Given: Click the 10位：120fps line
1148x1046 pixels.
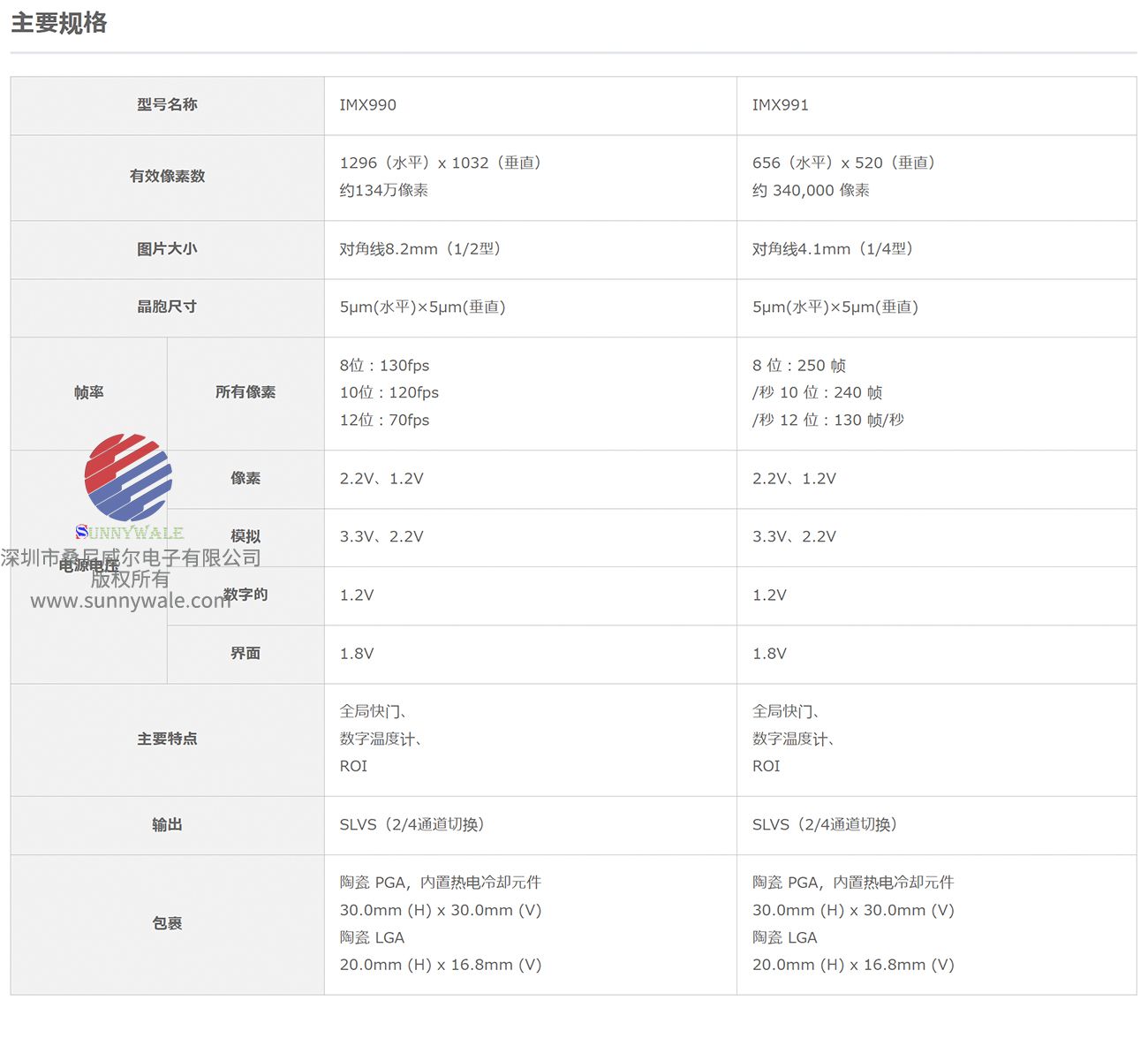Looking at the screenshot, I should click(389, 392).
